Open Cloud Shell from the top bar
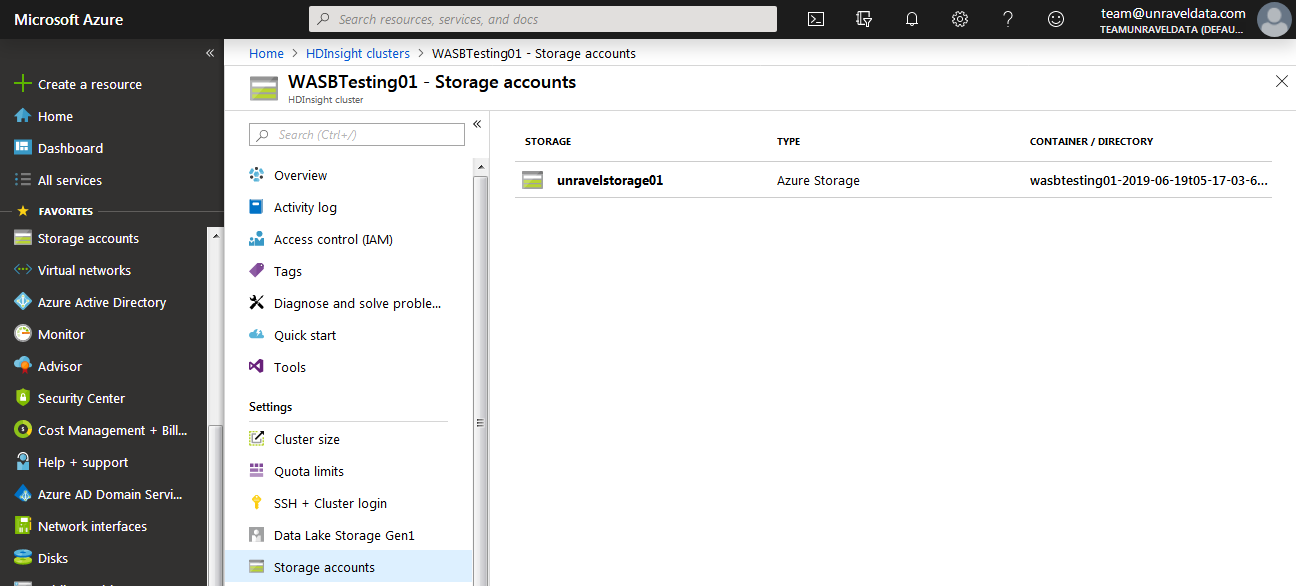The width and height of the screenshot is (1296, 586). 816,19
